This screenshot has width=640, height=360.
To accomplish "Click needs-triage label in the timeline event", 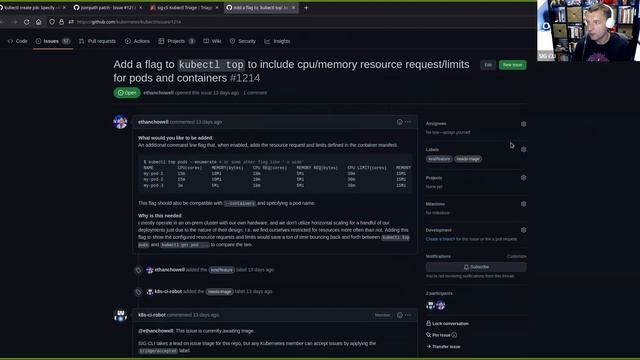I will pyautogui.click(x=219, y=292).
